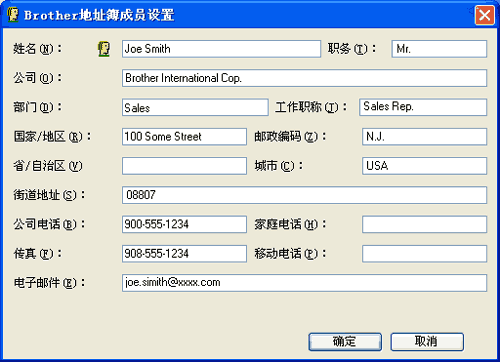Click the field containing 100 Some Street

[x=184, y=137]
